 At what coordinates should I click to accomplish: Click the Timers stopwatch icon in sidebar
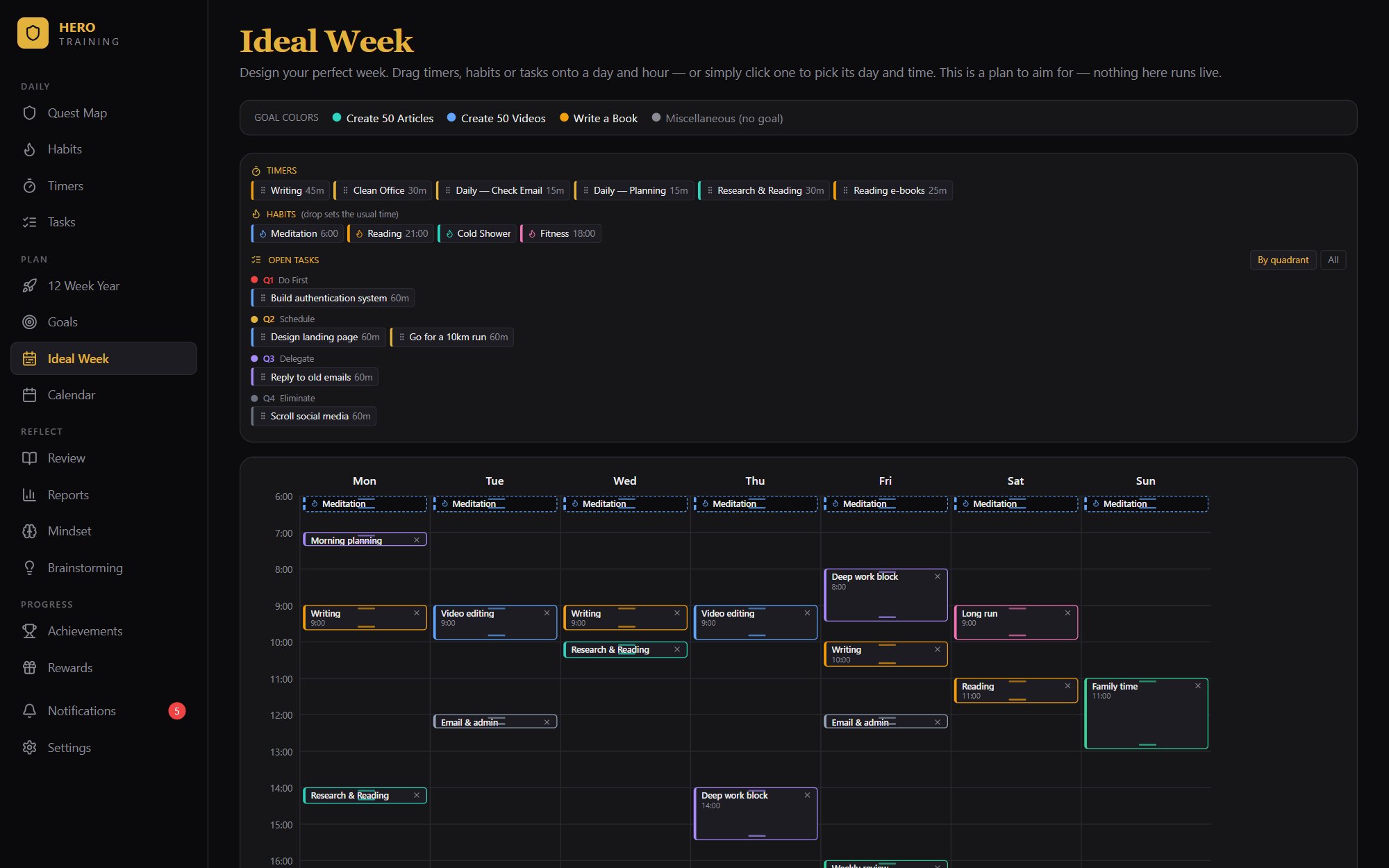coord(29,186)
